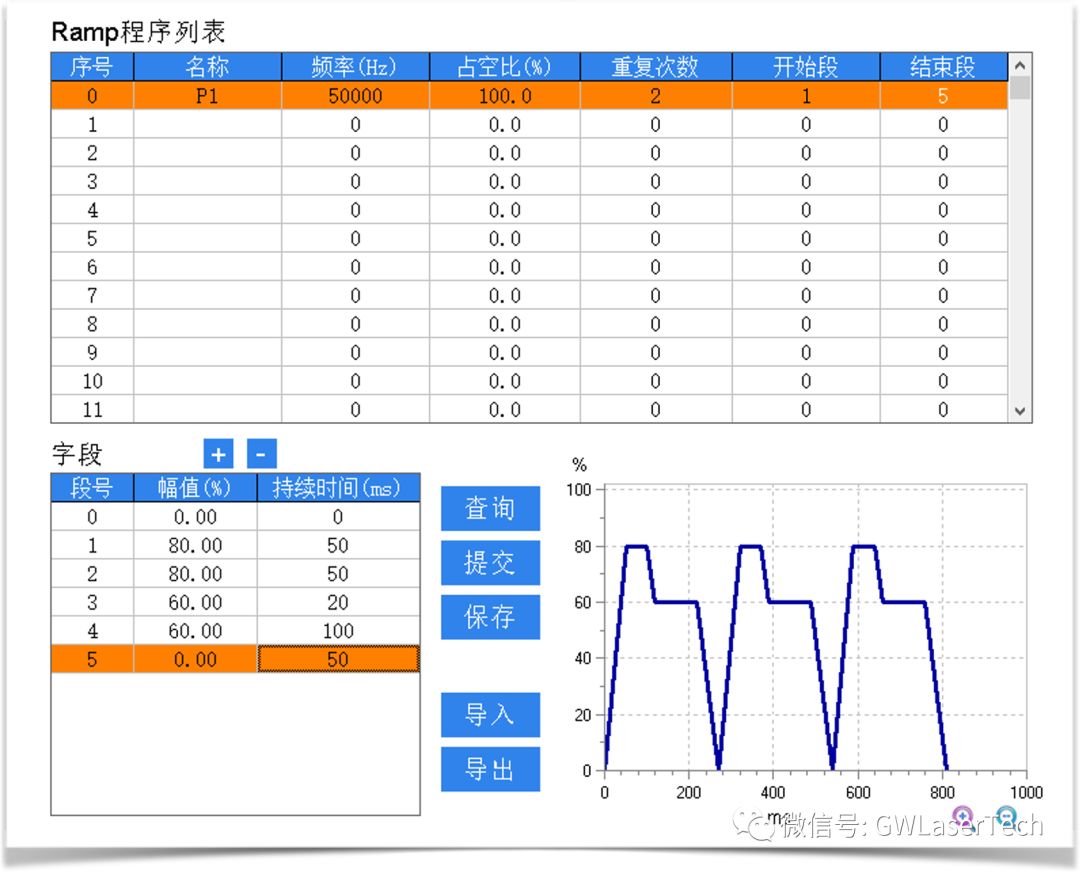Click the name cell of program row 2
The width and height of the screenshot is (1080, 873).
207,153
